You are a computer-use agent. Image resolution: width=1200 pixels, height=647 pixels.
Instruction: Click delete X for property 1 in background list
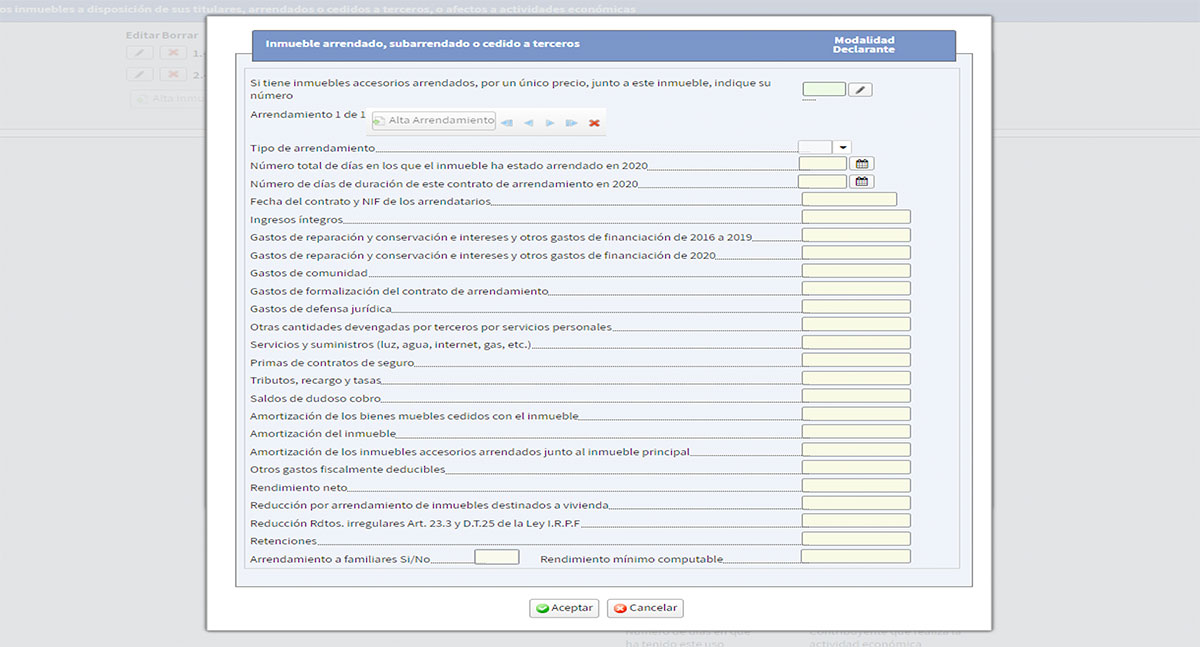point(173,52)
